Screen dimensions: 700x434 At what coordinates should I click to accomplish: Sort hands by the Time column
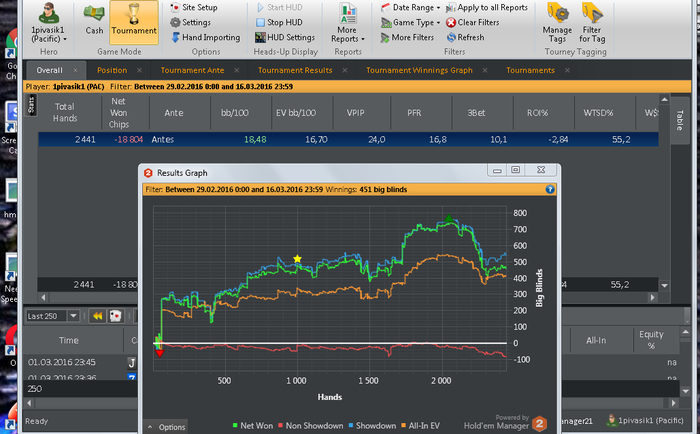coord(69,340)
